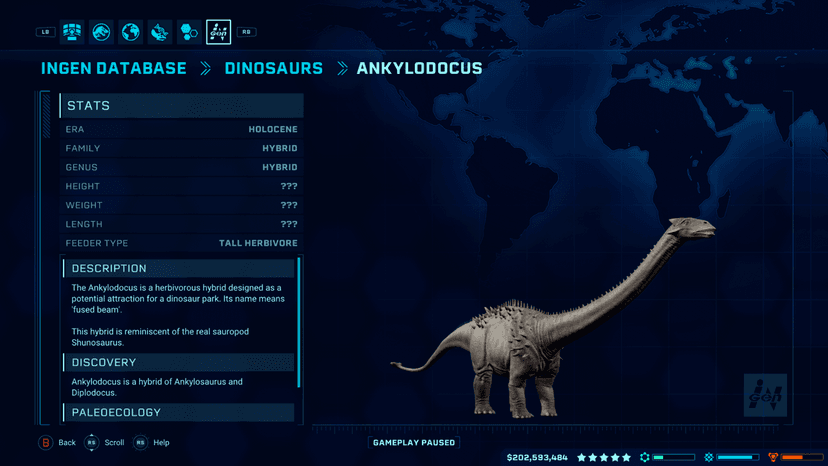Open the Jurassic World logo tab
This screenshot has height=466, width=828.
pyautogui.click(x=101, y=32)
